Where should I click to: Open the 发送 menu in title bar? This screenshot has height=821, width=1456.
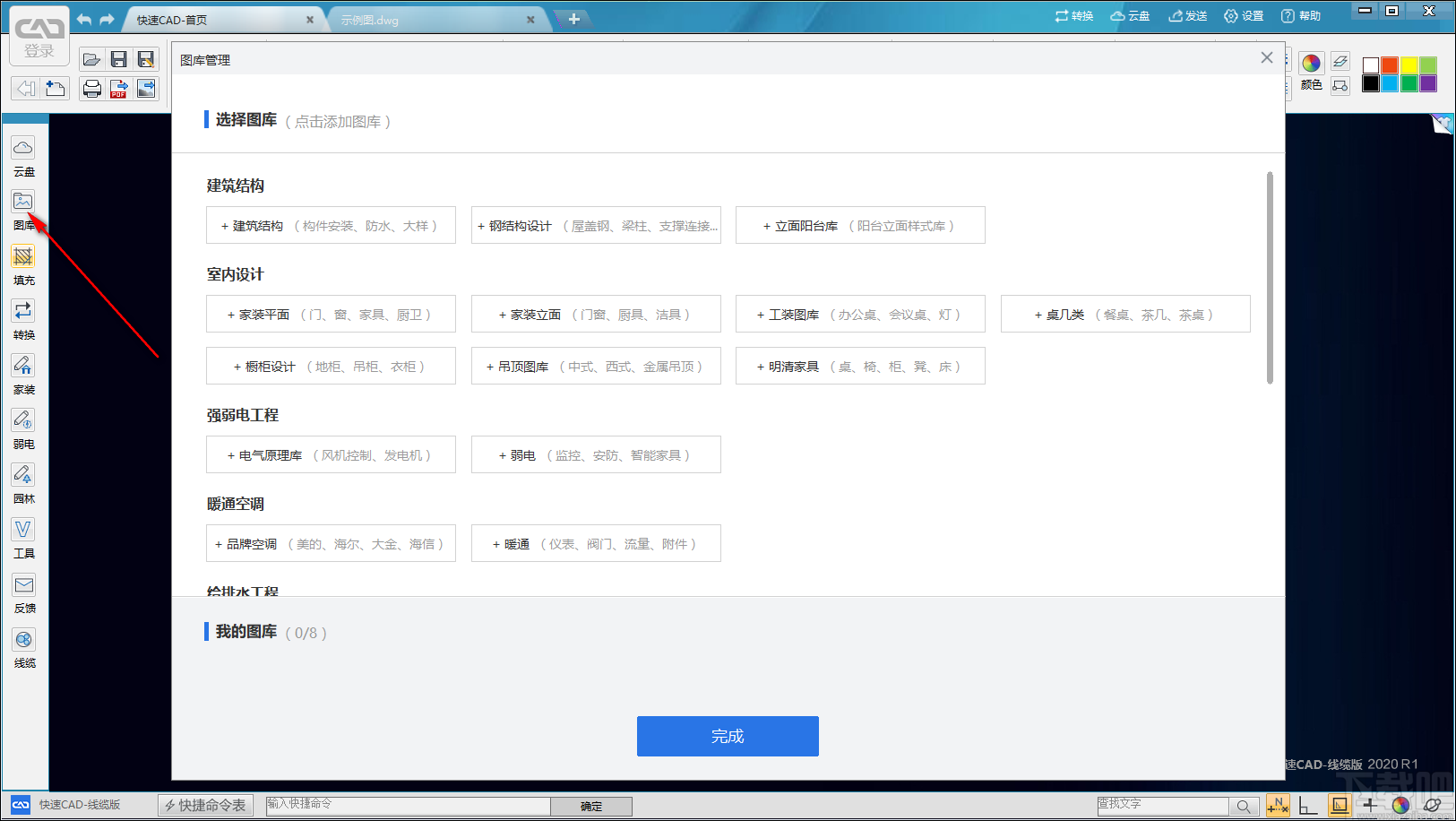coord(1188,16)
